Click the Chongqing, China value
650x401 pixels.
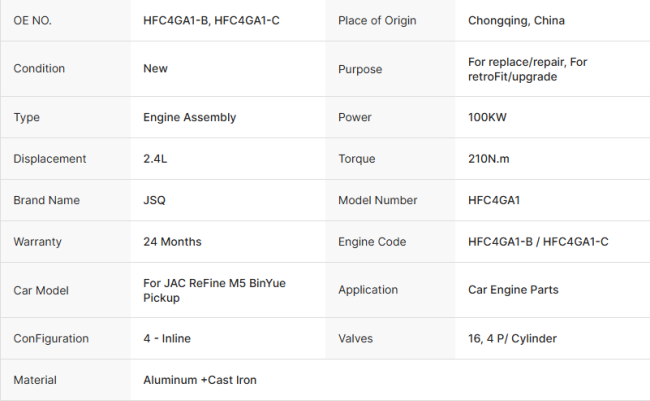[x=516, y=21]
